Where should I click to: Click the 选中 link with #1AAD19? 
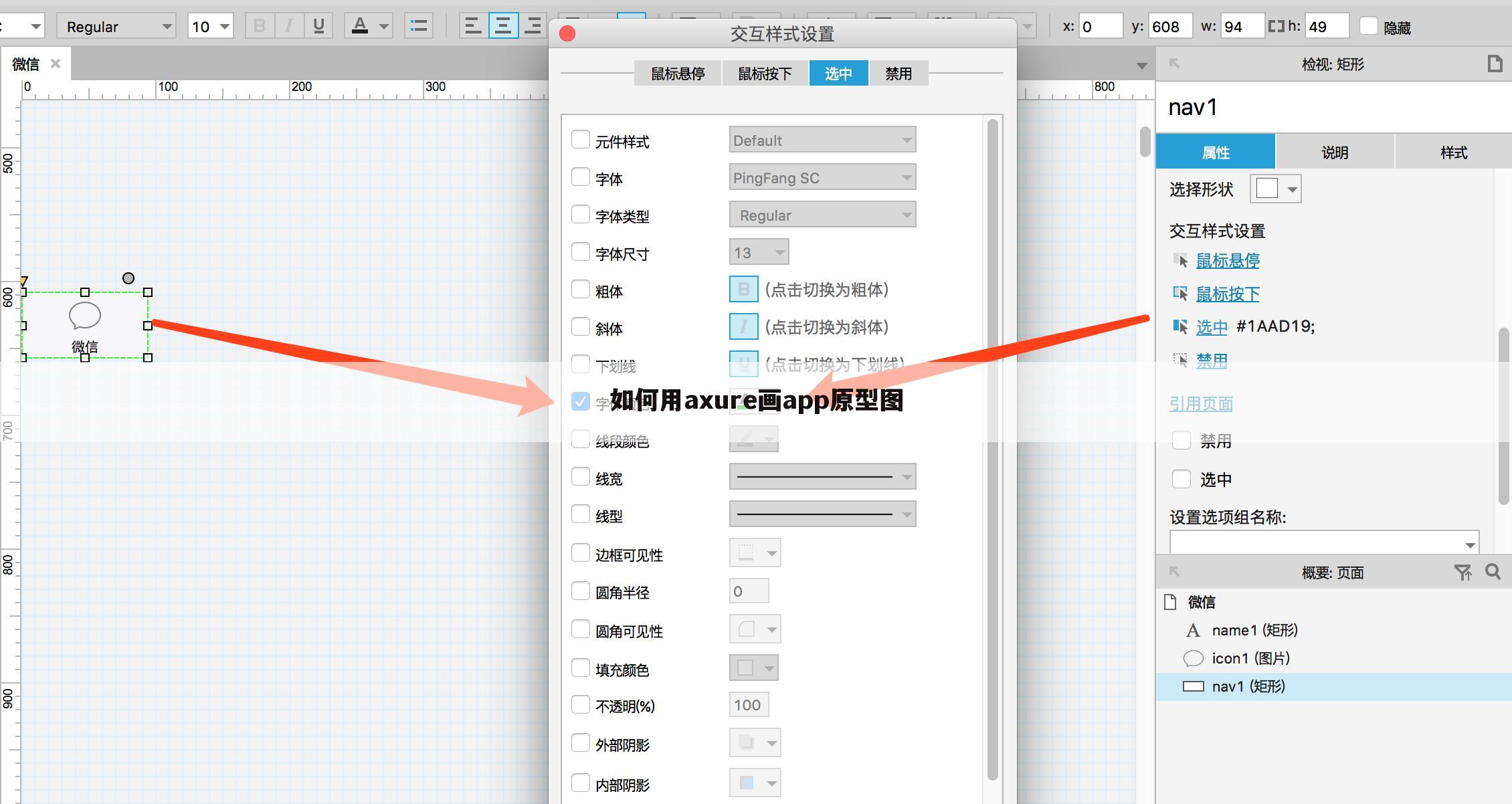click(1212, 326)
